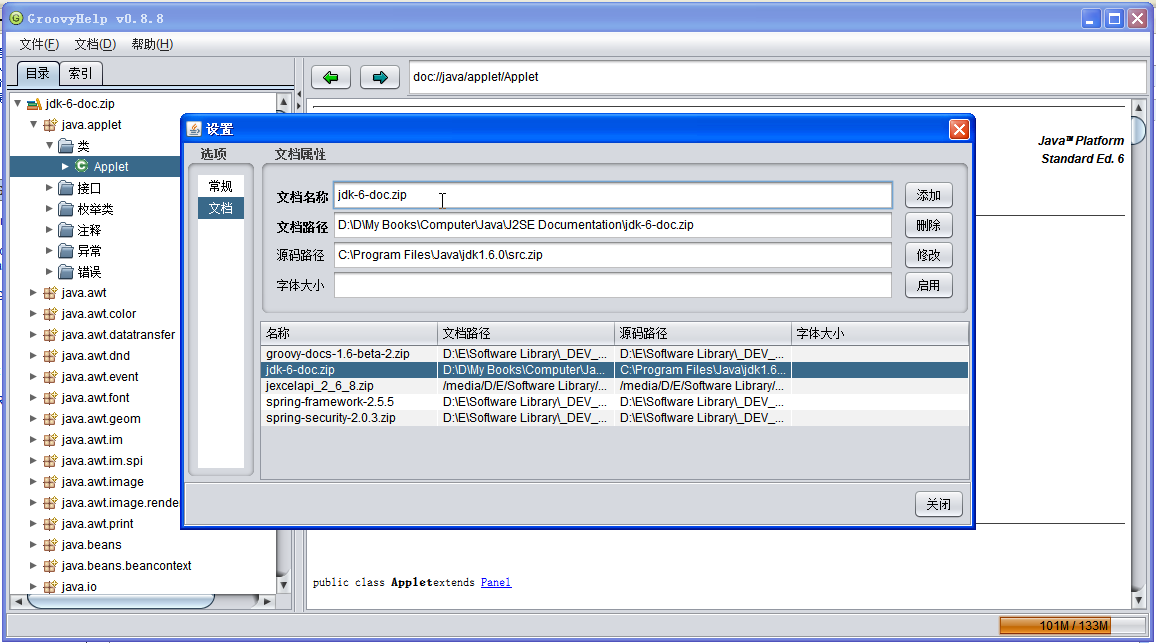The height and width of the screenshot is (643, 1156).
Task: Click the 删除 button
Action: pyautogui.click(x=928, y=225)
